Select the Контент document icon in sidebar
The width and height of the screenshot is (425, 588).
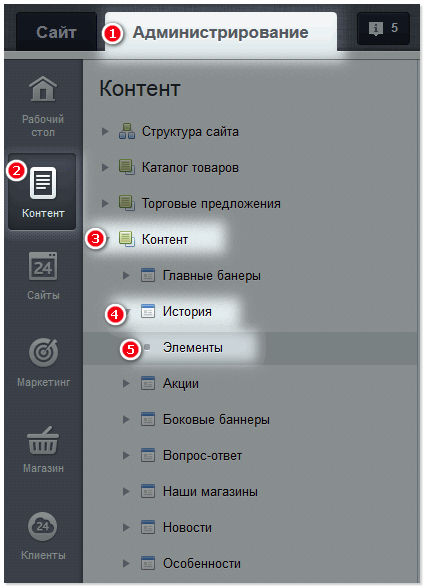[x=43, y=183]
